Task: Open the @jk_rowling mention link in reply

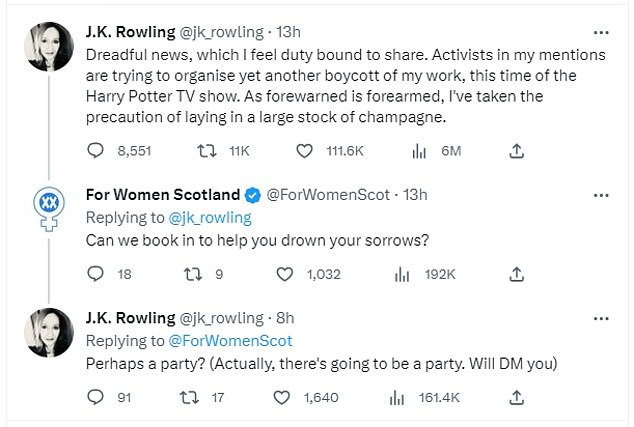Action: (208, 217)
